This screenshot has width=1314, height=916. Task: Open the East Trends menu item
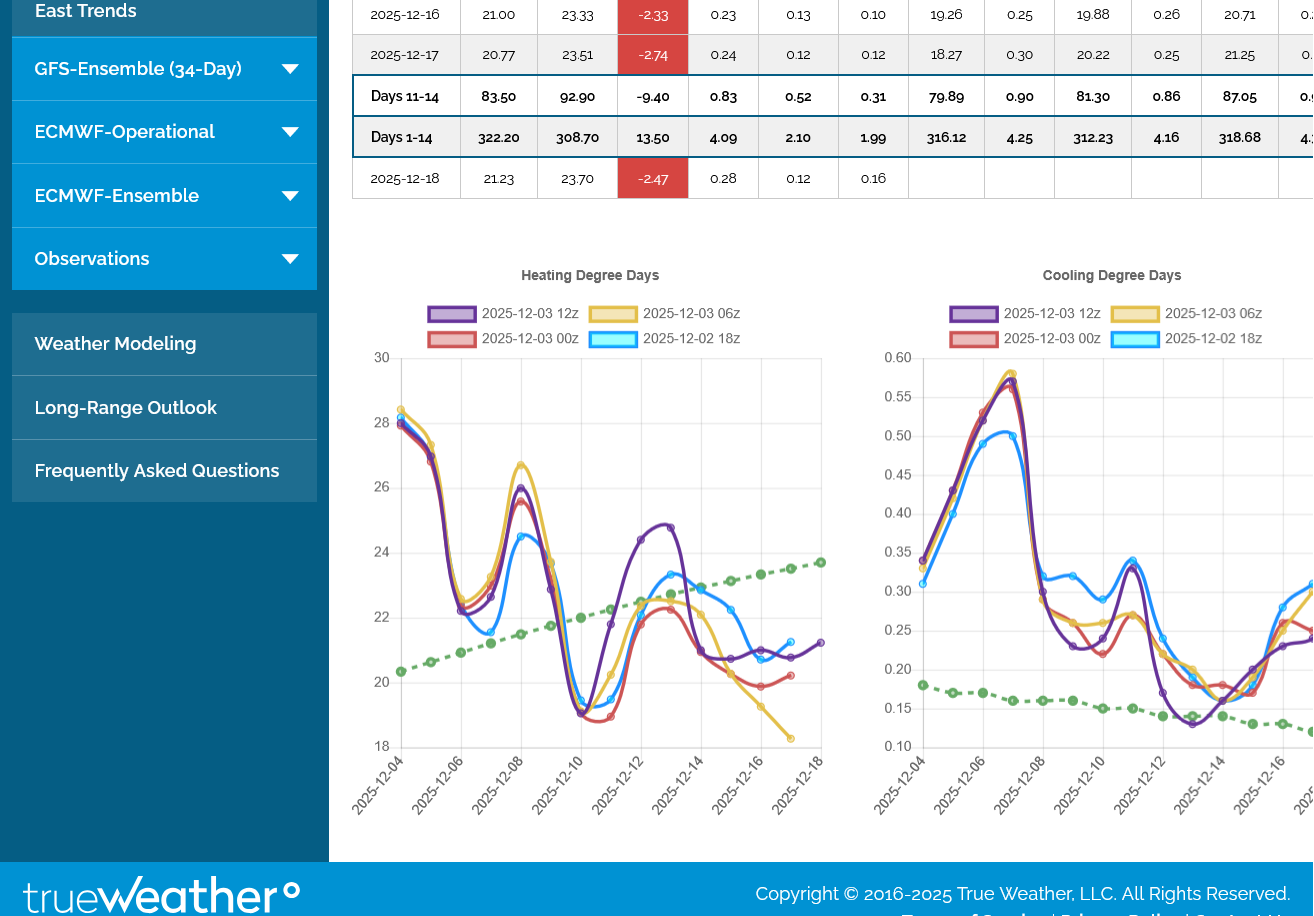pos(86,12)
